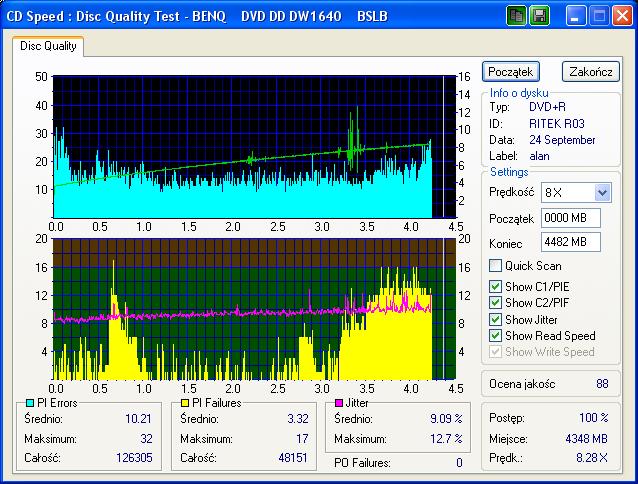Minimize the CD Speed window
This screenshot has height=484, width=638.
tap(575, 16)
